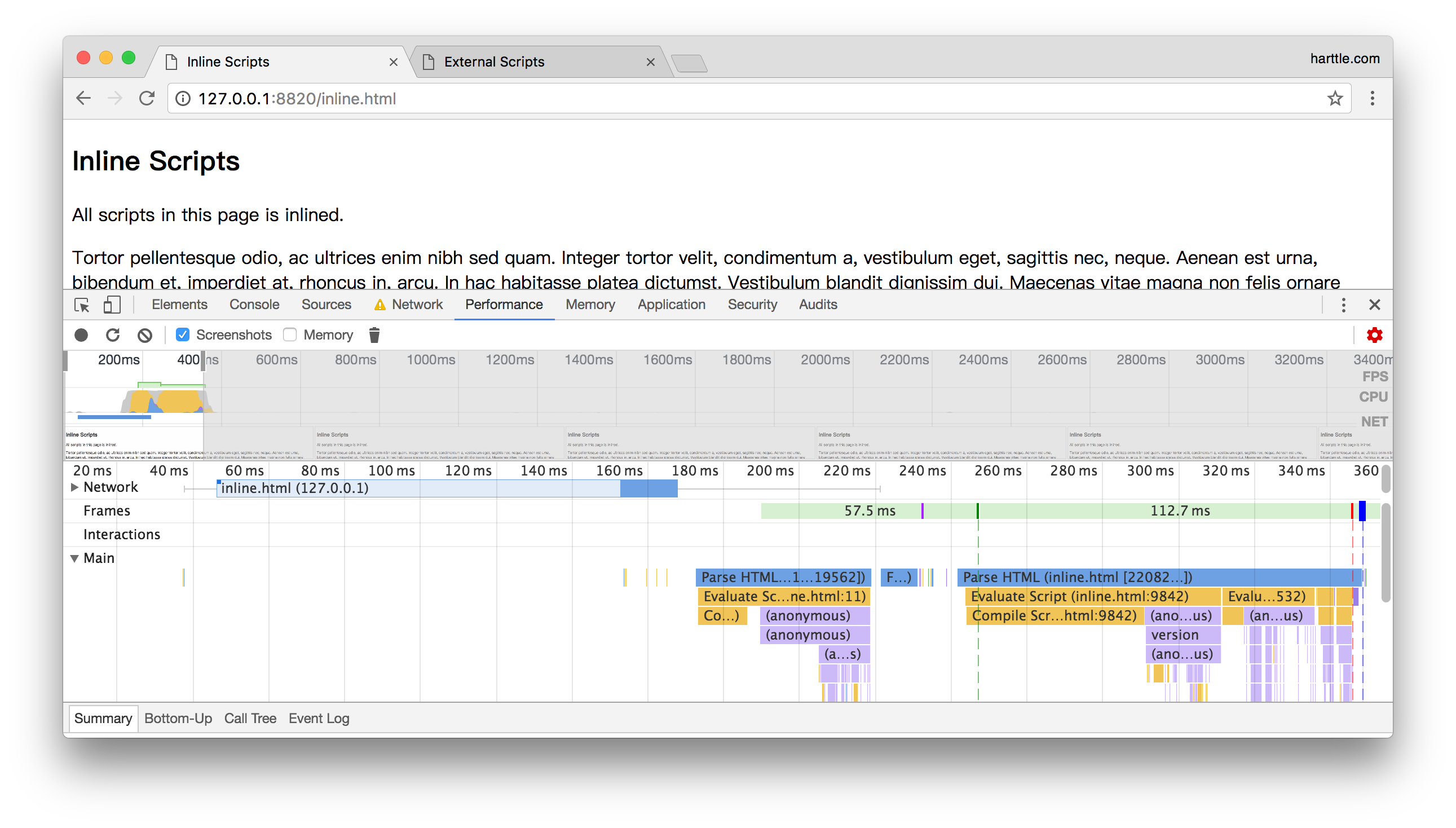The height and width of the screenshot is (828, 1456).
Task: Delete the recording with trash icon
Action: (374, 335)
